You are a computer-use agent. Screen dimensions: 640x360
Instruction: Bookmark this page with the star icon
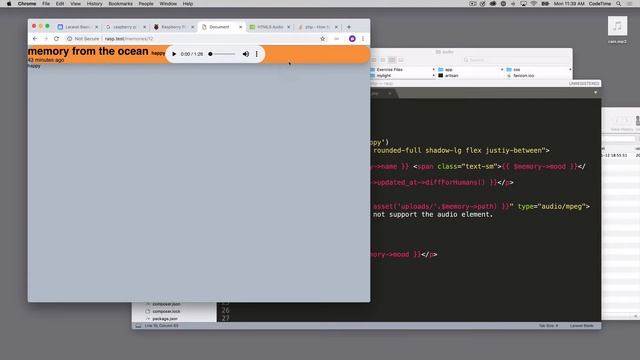click(x=322, y=39)
